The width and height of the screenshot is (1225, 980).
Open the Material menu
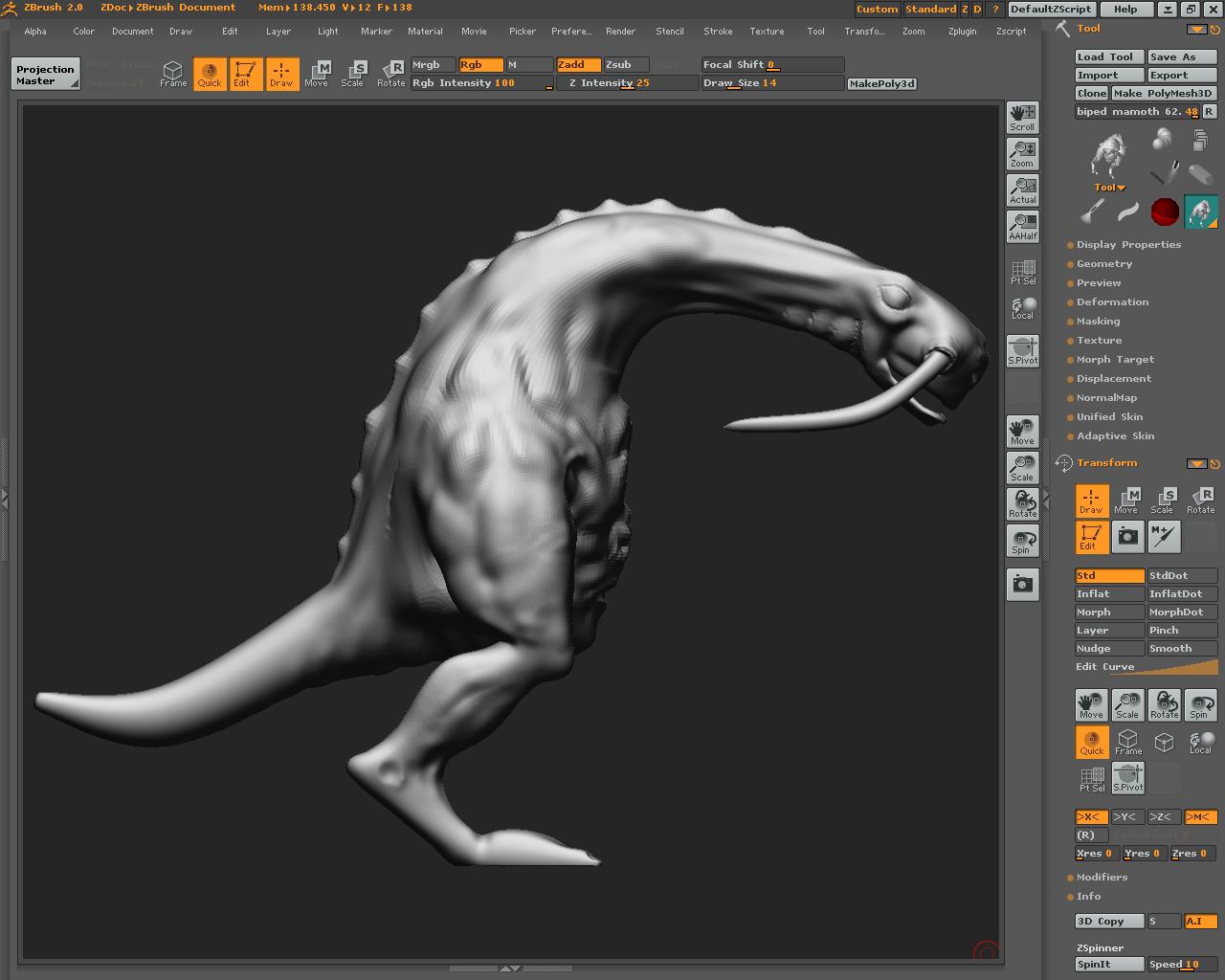click(425, 32)
